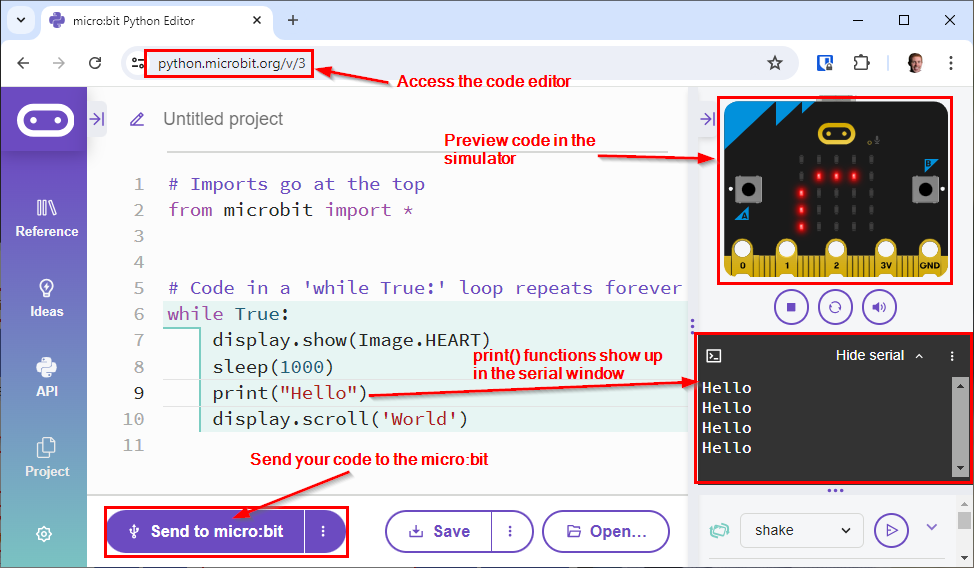Image resolution: width=974 pixels, height=568 pixels.
Task: Click the gesture icon beside shake
Action: tap(719, 531)
